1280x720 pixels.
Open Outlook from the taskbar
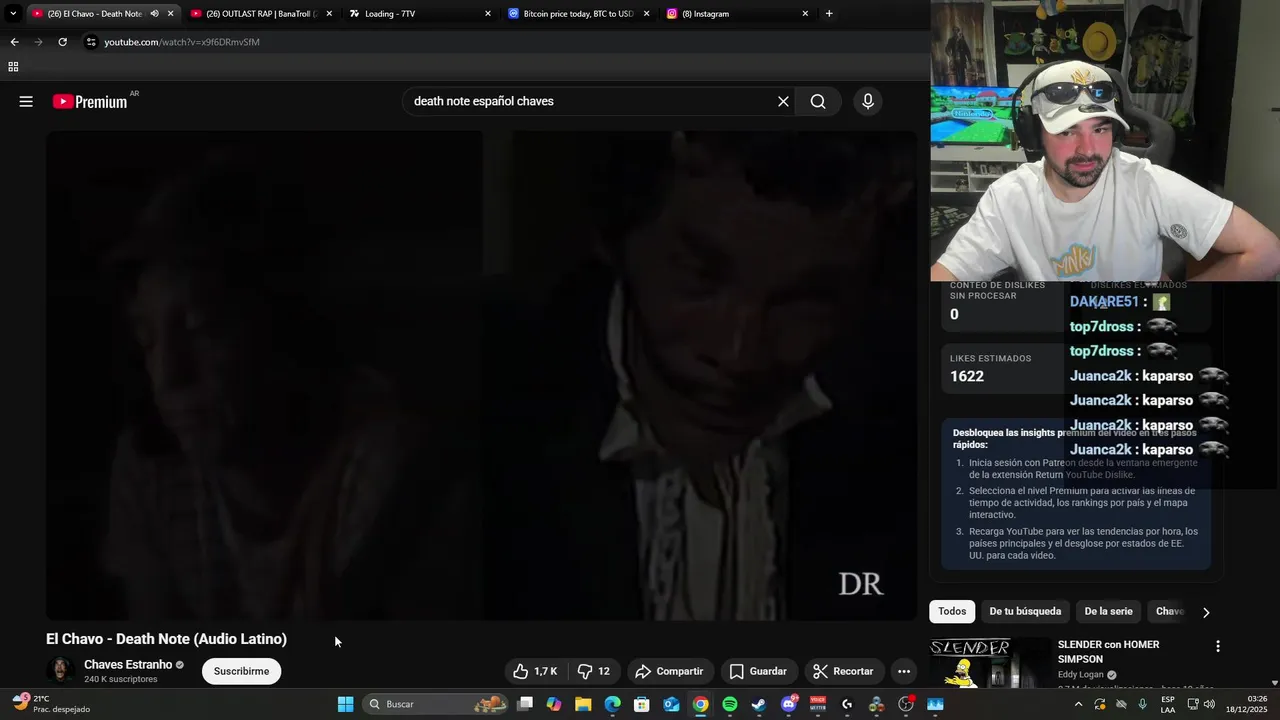[x=671, y=704]
